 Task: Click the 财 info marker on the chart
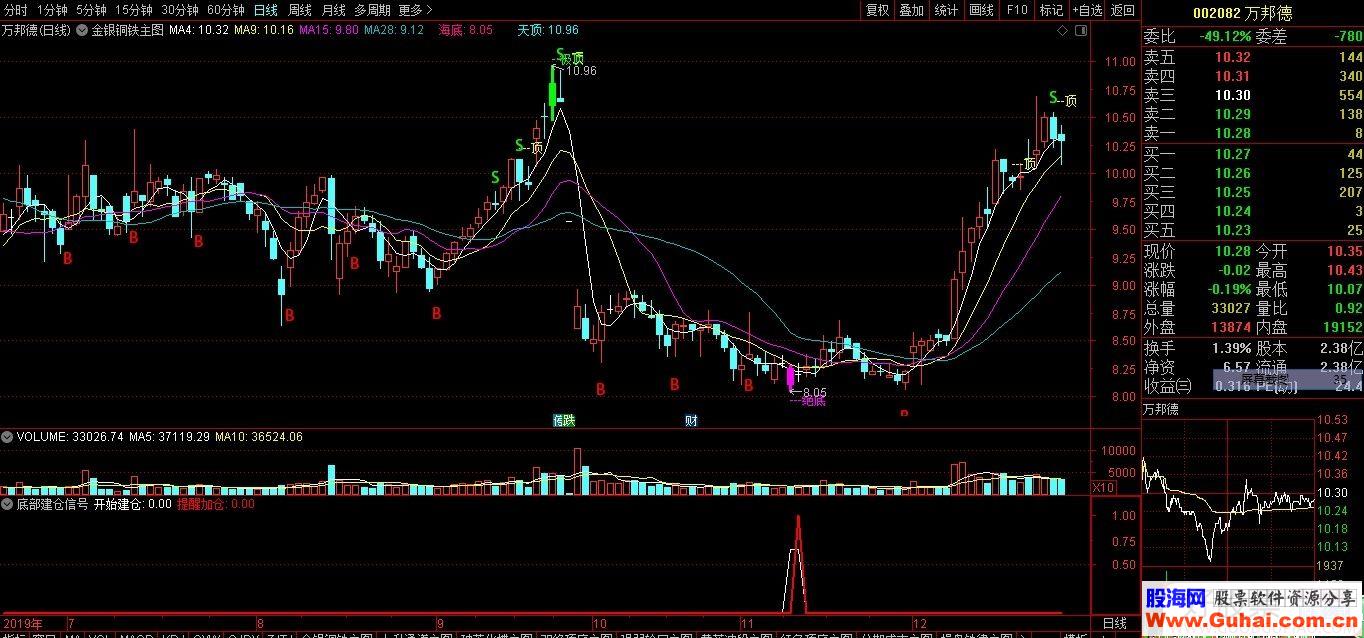[691, 420]
